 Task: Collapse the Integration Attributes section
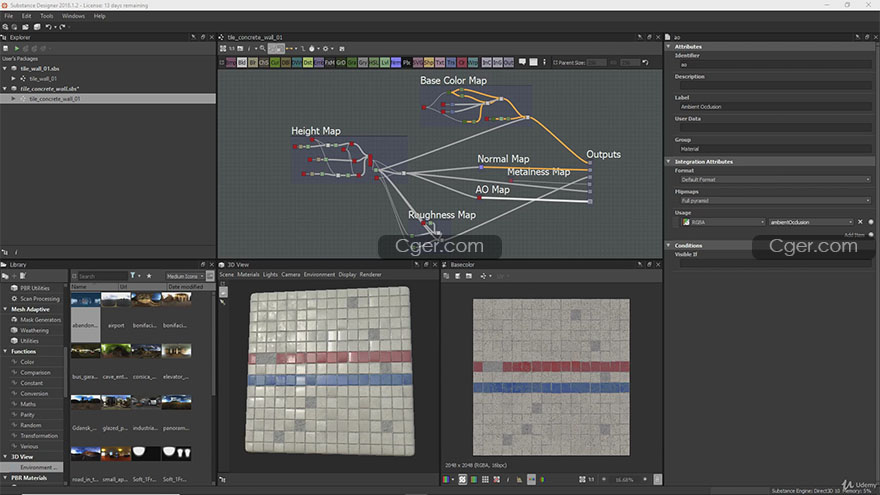pos(669,162)
